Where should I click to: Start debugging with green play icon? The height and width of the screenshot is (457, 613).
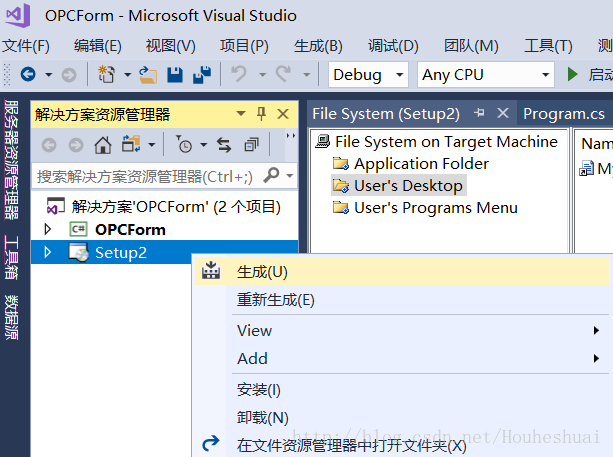(572, 74)
